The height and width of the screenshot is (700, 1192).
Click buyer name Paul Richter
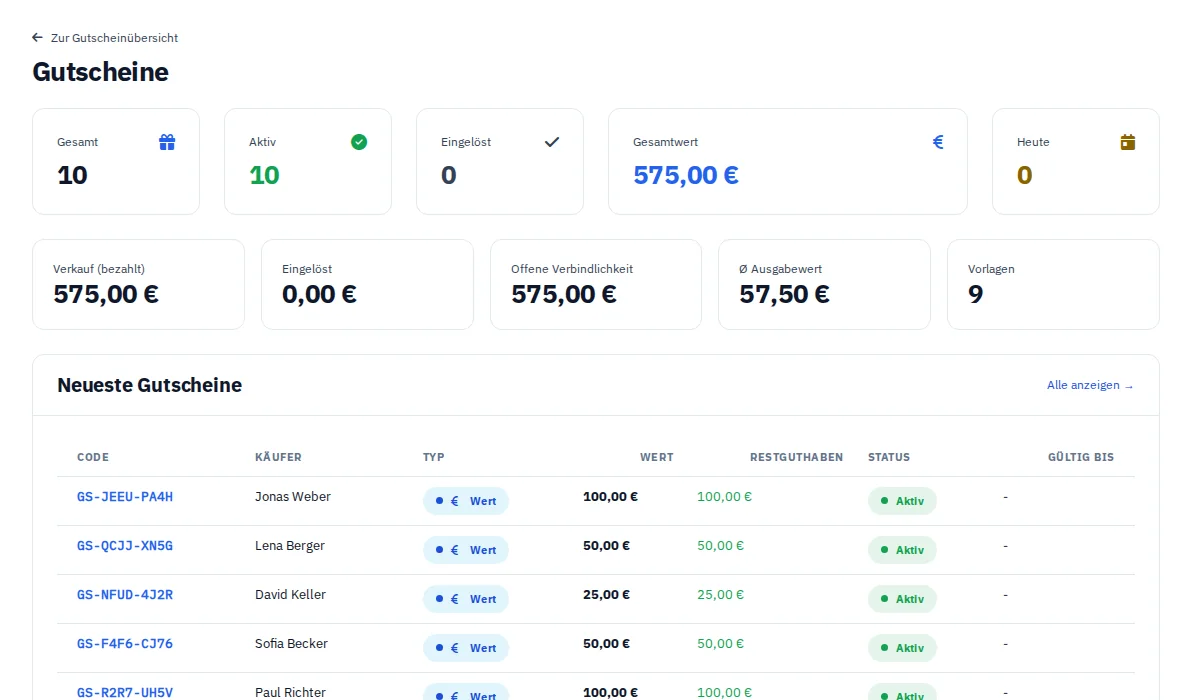click(290, 692)
